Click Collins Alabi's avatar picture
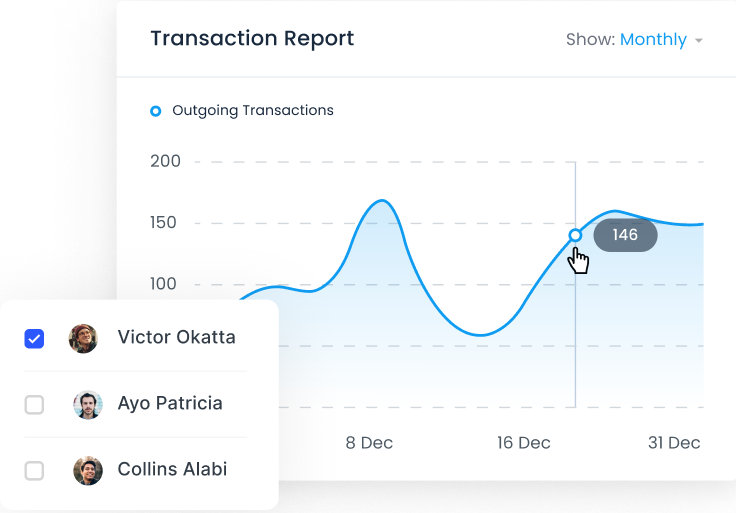The width and height of the screenshot is (736, 513). click(x=88, y=470)
